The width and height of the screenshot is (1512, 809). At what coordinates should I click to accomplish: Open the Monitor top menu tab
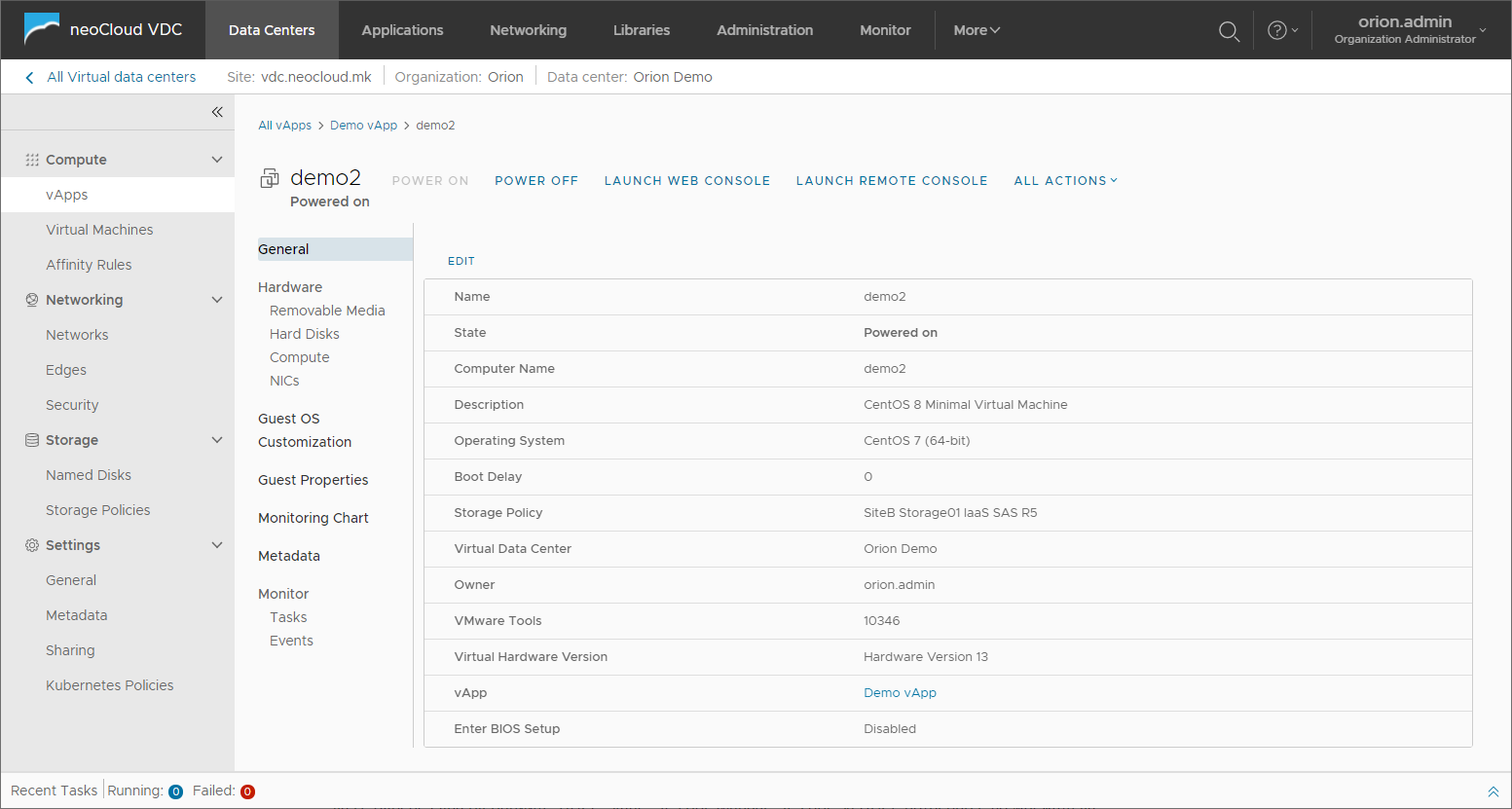(885, 30)
